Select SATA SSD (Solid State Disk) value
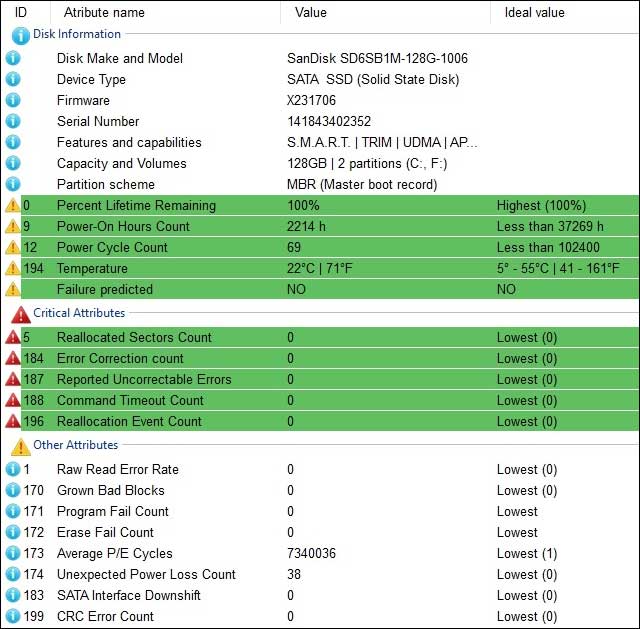This screenshot has height=629, width=640. (x=373, y=79)
